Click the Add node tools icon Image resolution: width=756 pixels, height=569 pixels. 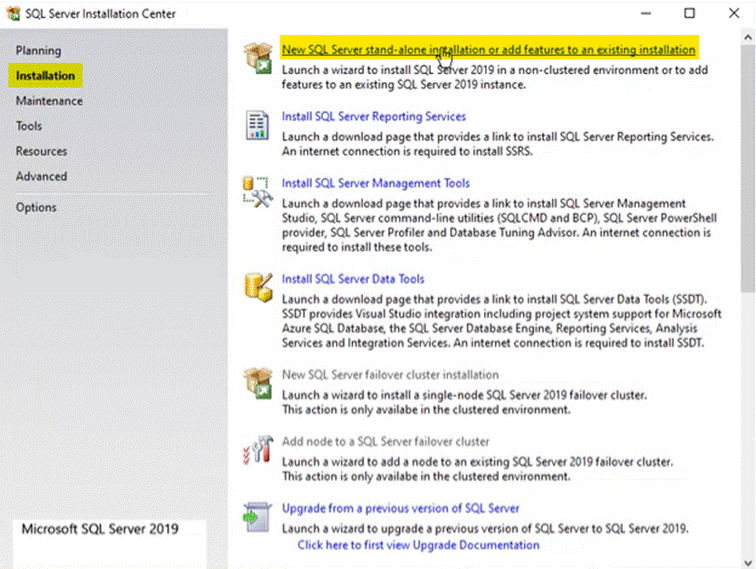click(x=258, y=449)
